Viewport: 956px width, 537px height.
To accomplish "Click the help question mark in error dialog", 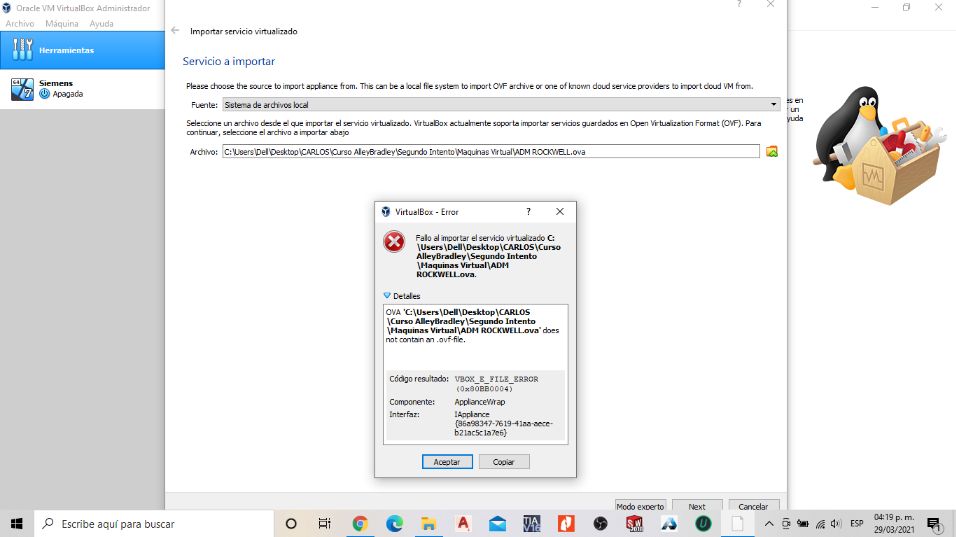I will coord(529,212).
